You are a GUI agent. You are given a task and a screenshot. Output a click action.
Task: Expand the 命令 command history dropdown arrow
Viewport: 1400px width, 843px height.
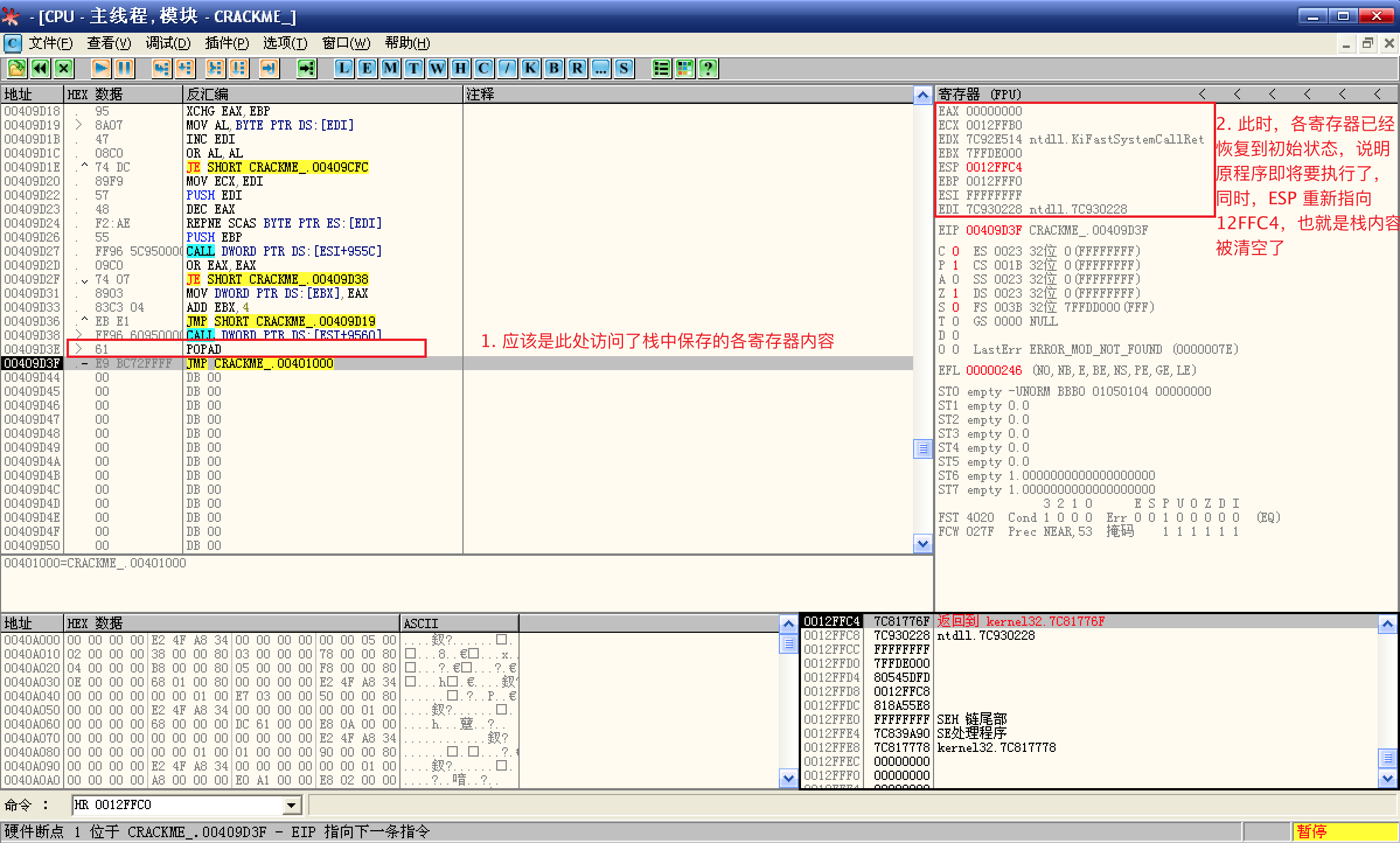pyautogui.click(x=291, y=806)
